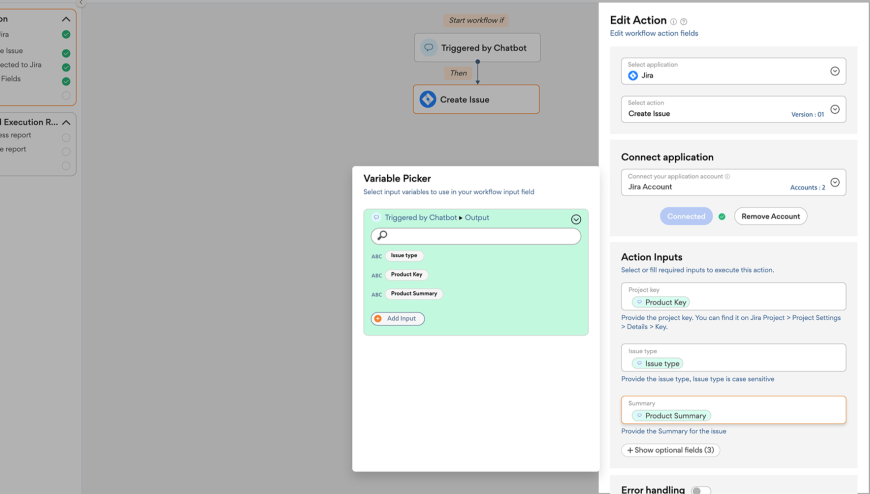Open the Select action dropdown
Image resolution: width=870 pixels, height=494 pixels.
[x=835, y=109]
